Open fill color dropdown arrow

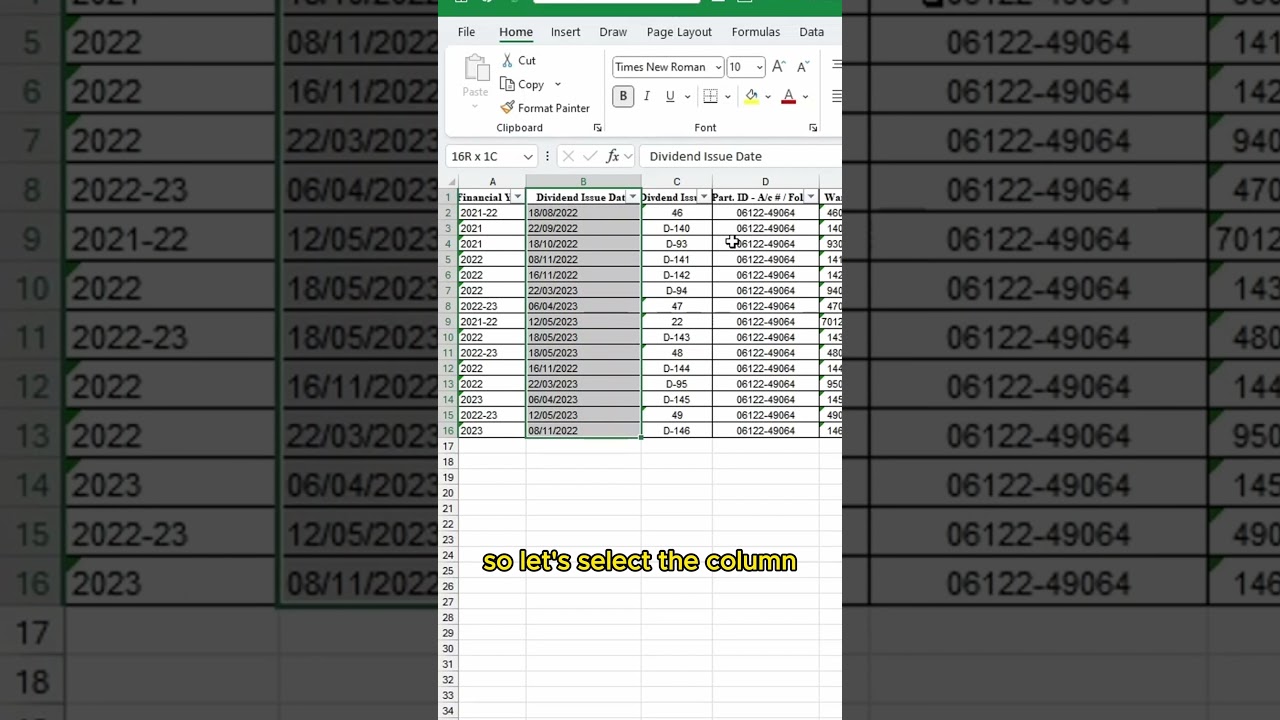tap(767, 97)
